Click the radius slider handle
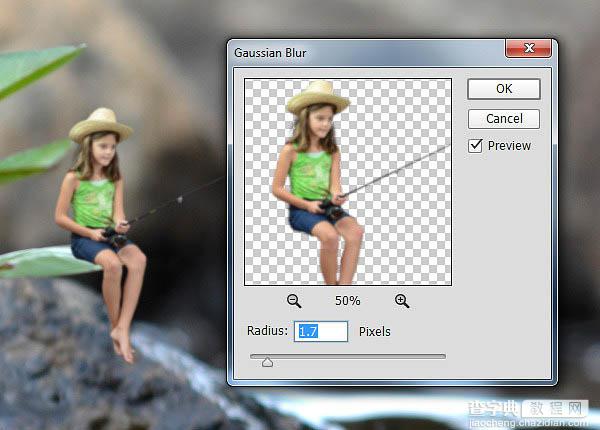 coord(267,362)
